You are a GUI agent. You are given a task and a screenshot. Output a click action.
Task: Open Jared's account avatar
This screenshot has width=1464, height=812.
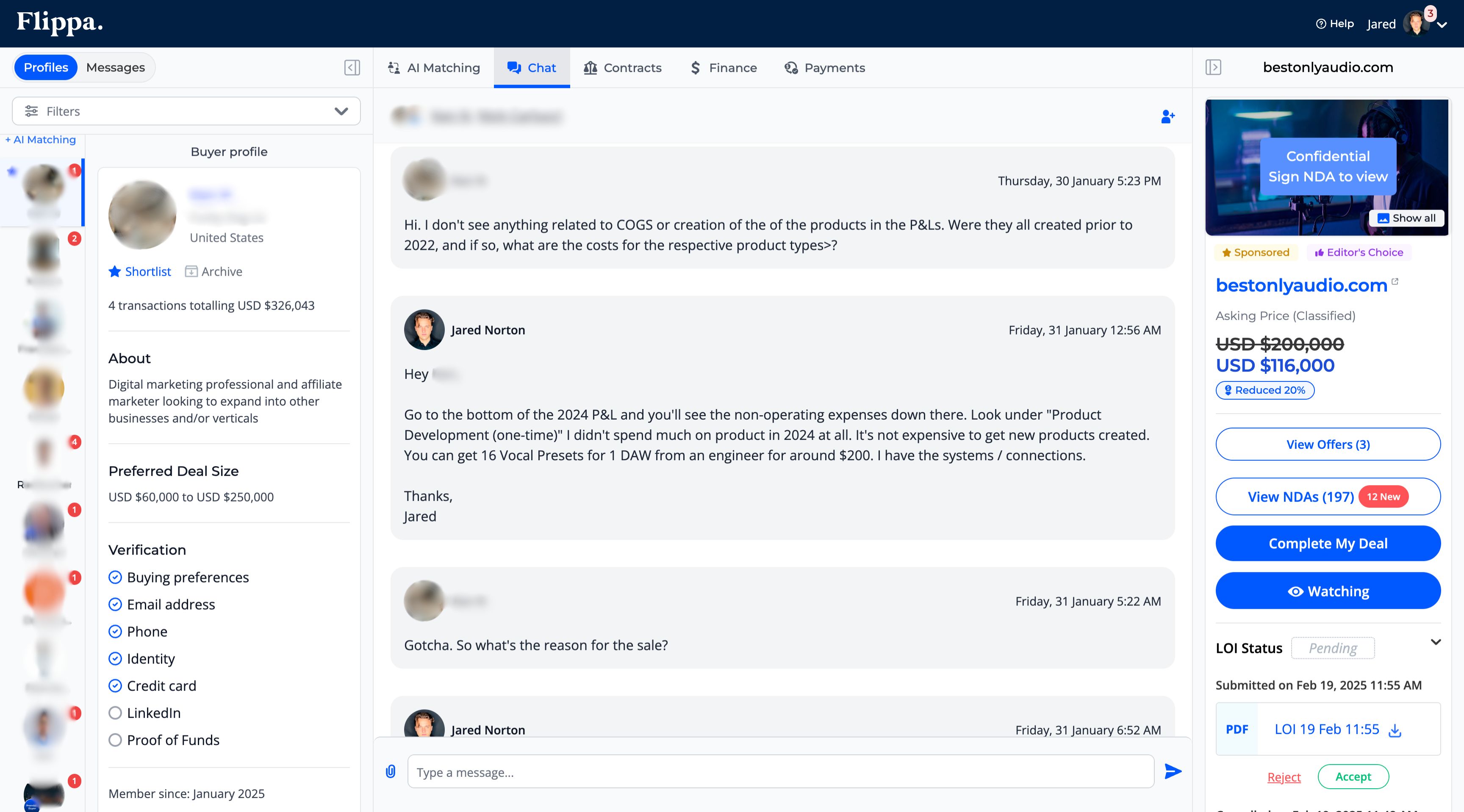pos(1416,24)
